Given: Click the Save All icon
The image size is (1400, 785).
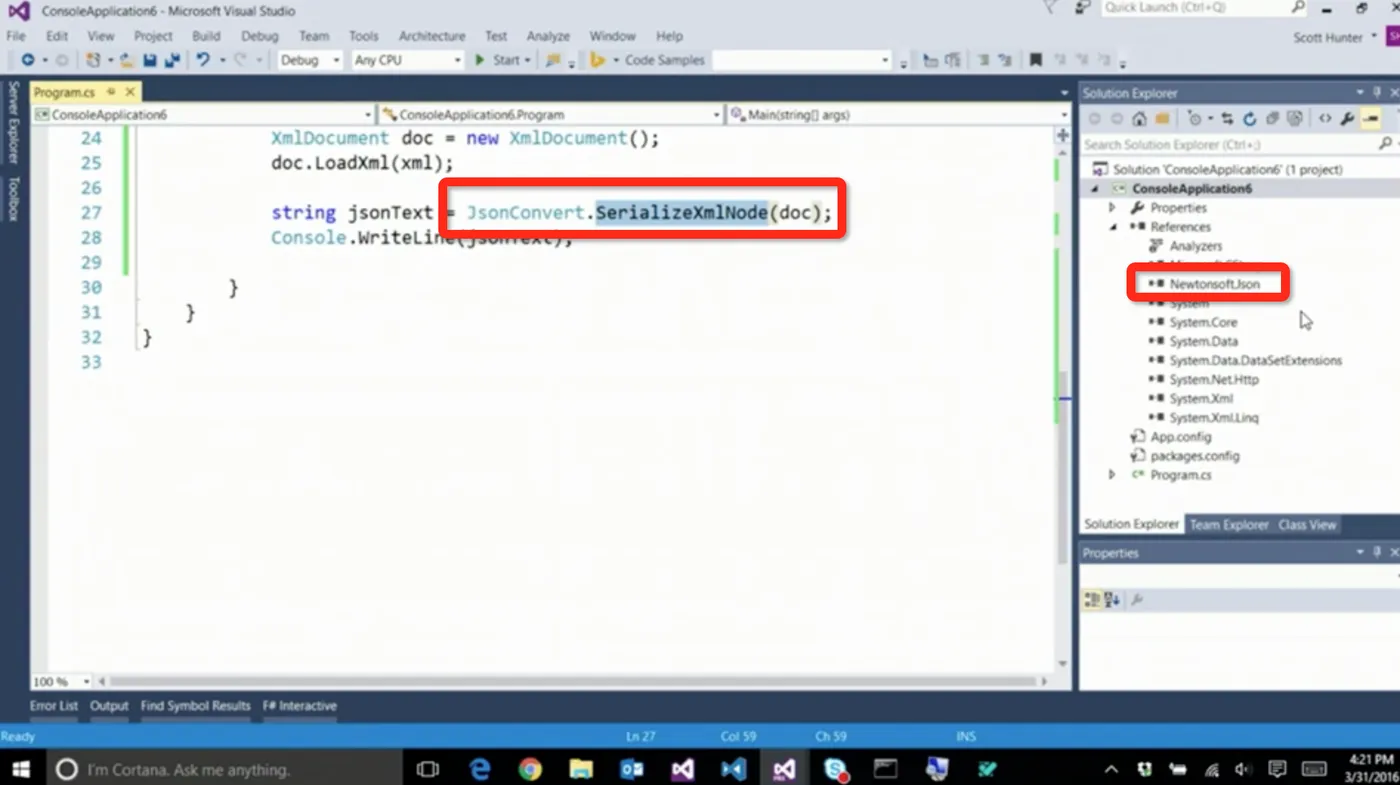Looking at the screenshot, I should [x=171, y=60].
